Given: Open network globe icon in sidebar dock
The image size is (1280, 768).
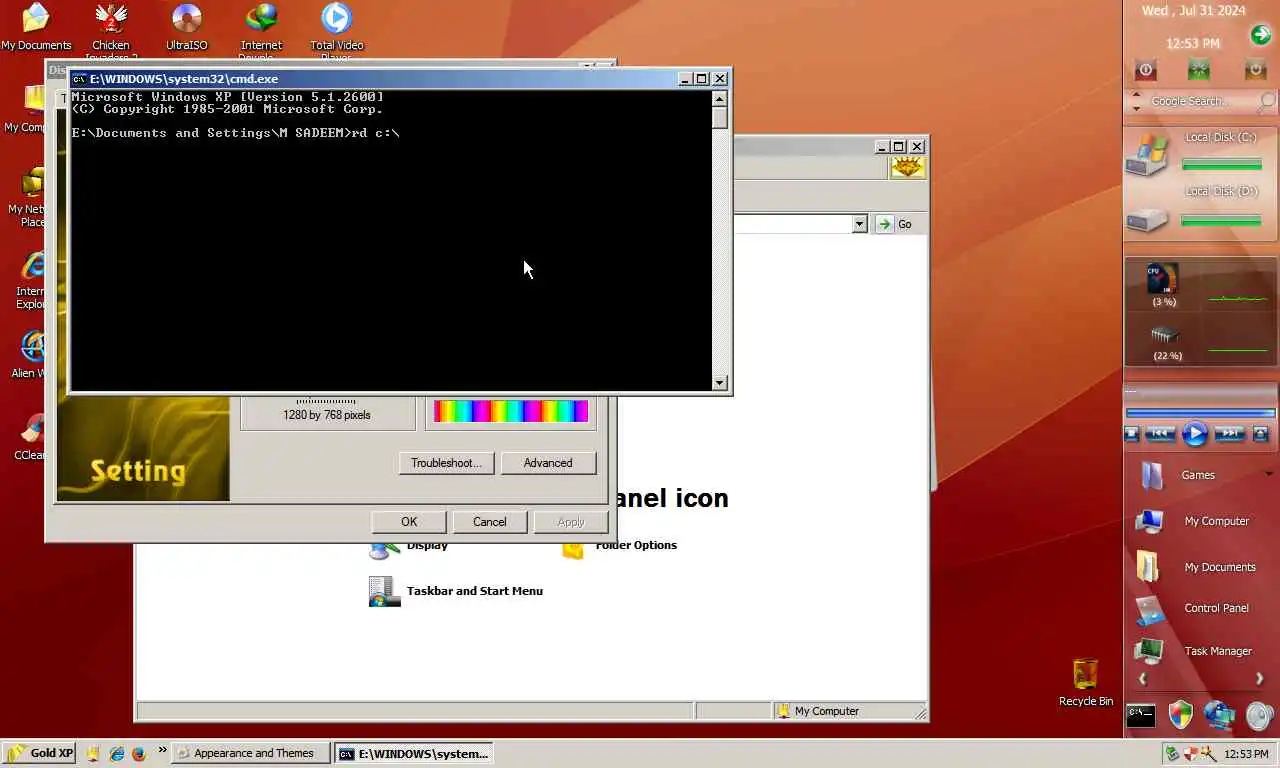Looking at the screenshot, I should click(1219, 715).
